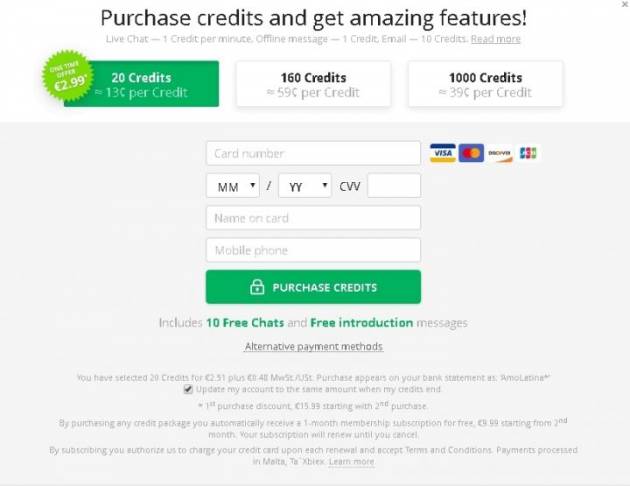The height and width of the screenshot is (486, 630).
Task: Uncheck the auto-update account checkbox
Action: pyautogui.click(x=188, y=389)
